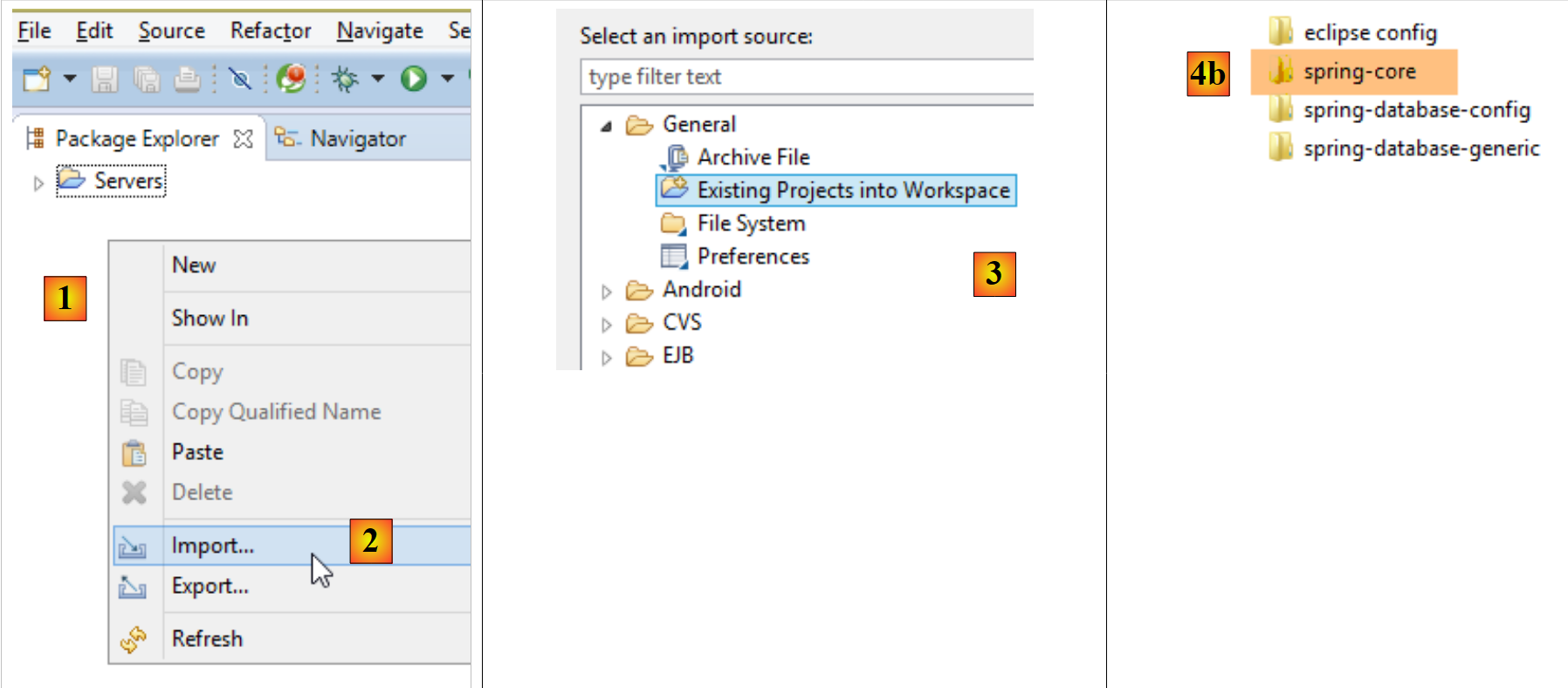Click the Save disk icon
The height and width of the screenshot is (688, 1568).
click(105, 79)
